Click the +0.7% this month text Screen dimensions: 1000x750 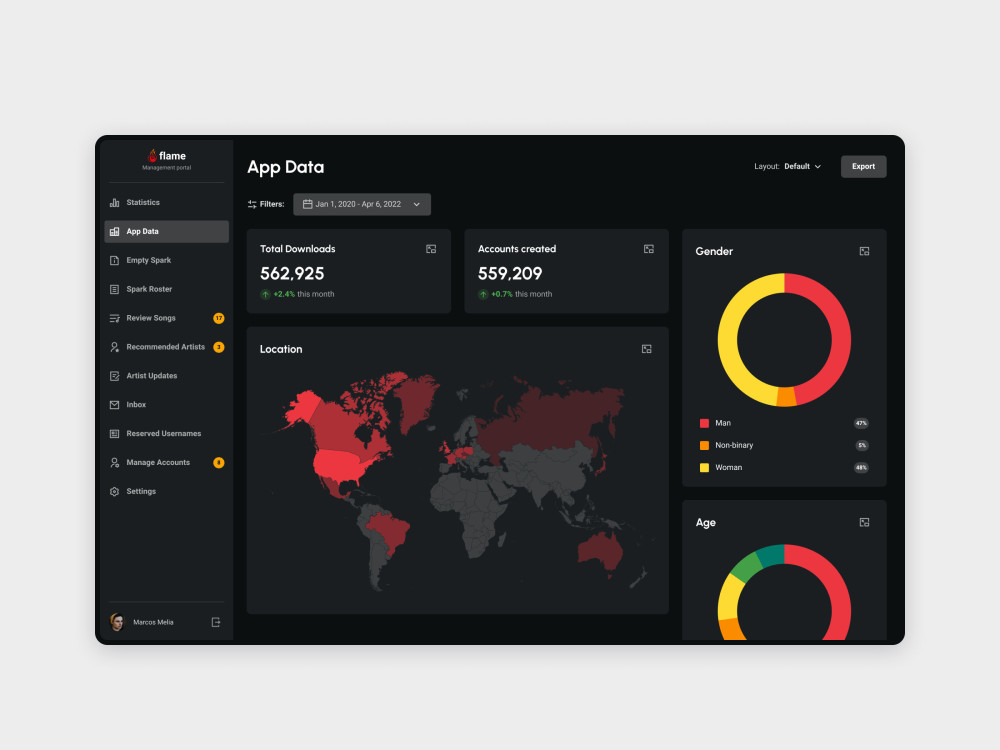pyautogui.click(x=522, y=294)
